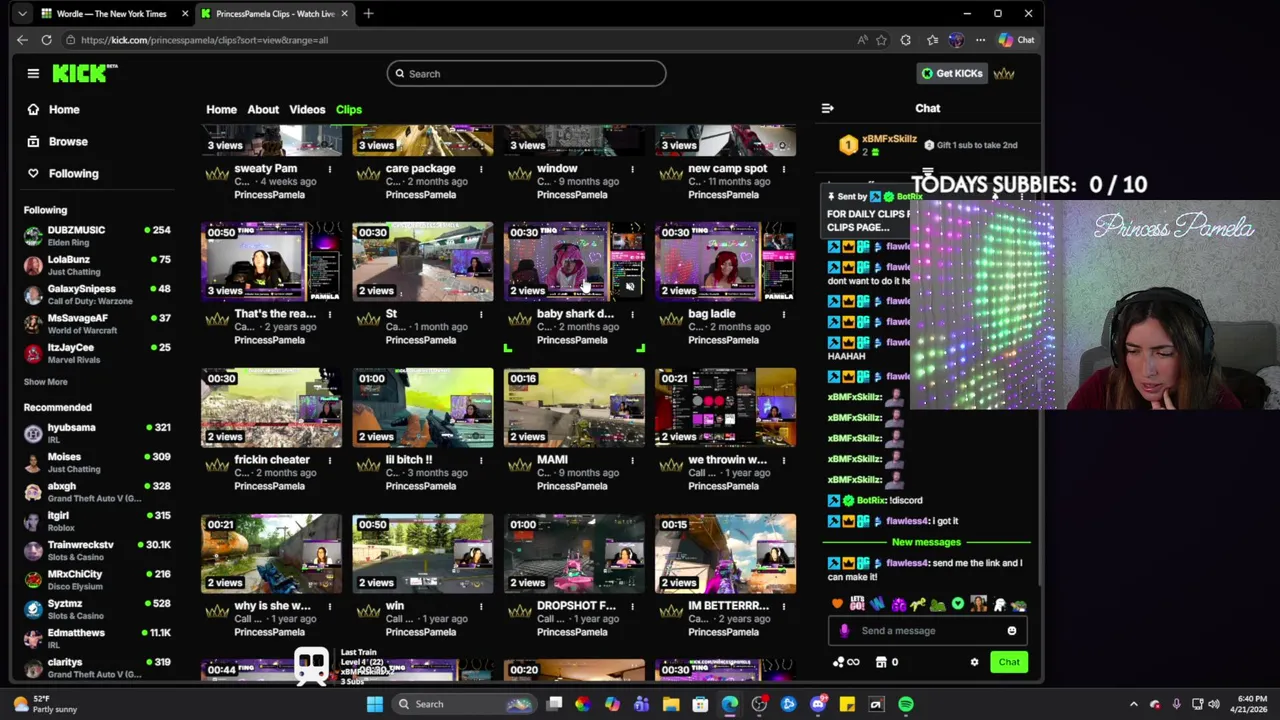Image resolution: width=1280 pixels, height=720 pixels.
Task: Open File Explorer from the taskbar
Action: click(x=671, y=704)
